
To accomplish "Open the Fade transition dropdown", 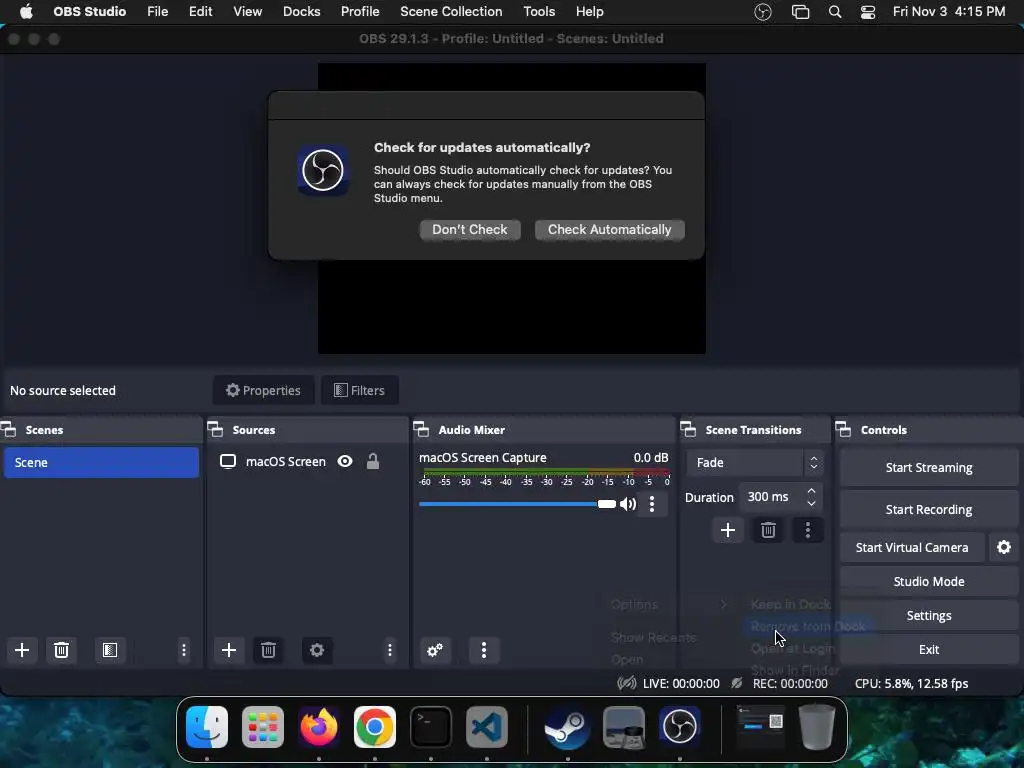I will click(x=755, y=462).
